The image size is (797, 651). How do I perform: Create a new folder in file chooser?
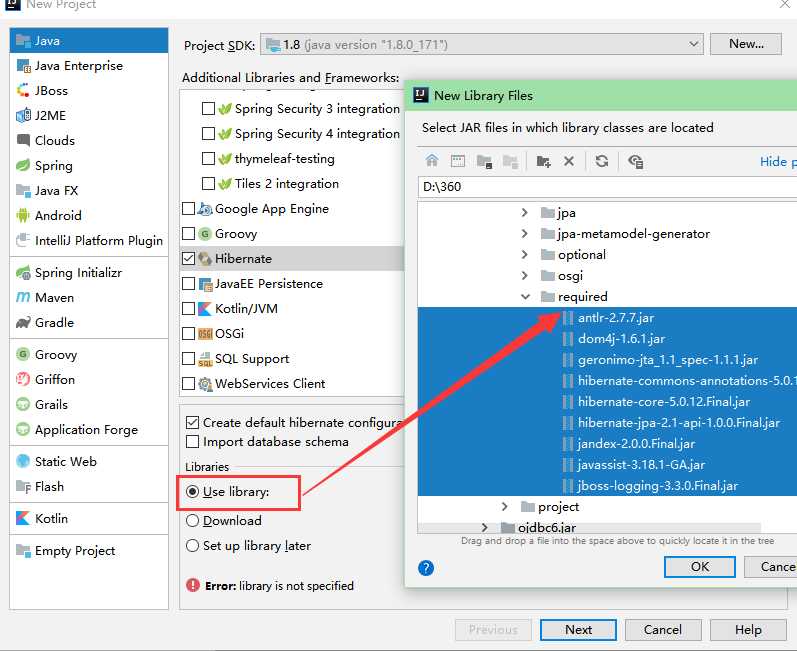tap(543, 162)
